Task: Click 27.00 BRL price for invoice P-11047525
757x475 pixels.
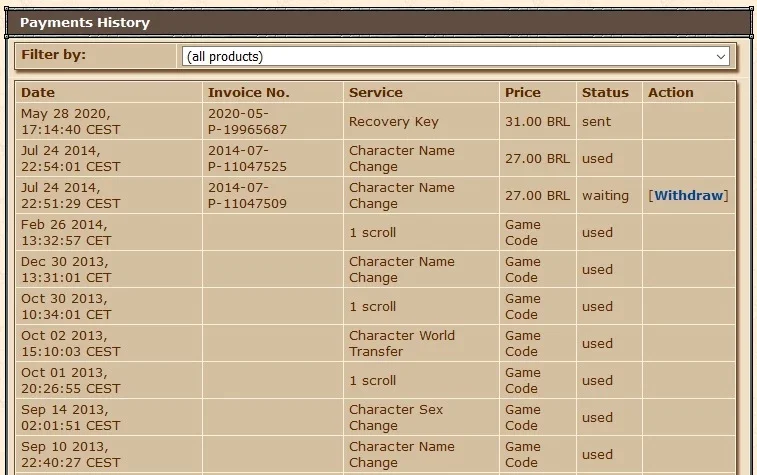Action: 537,158
